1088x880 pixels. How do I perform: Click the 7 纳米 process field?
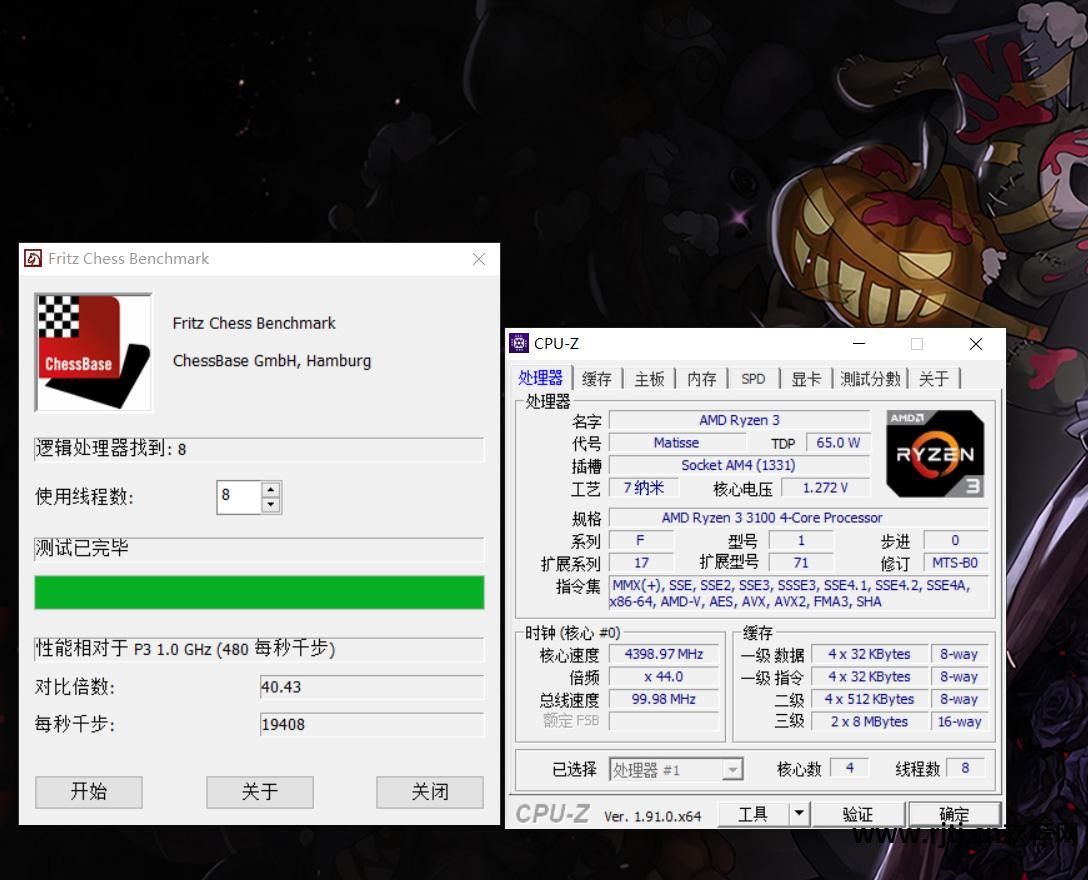pos(643,488)
